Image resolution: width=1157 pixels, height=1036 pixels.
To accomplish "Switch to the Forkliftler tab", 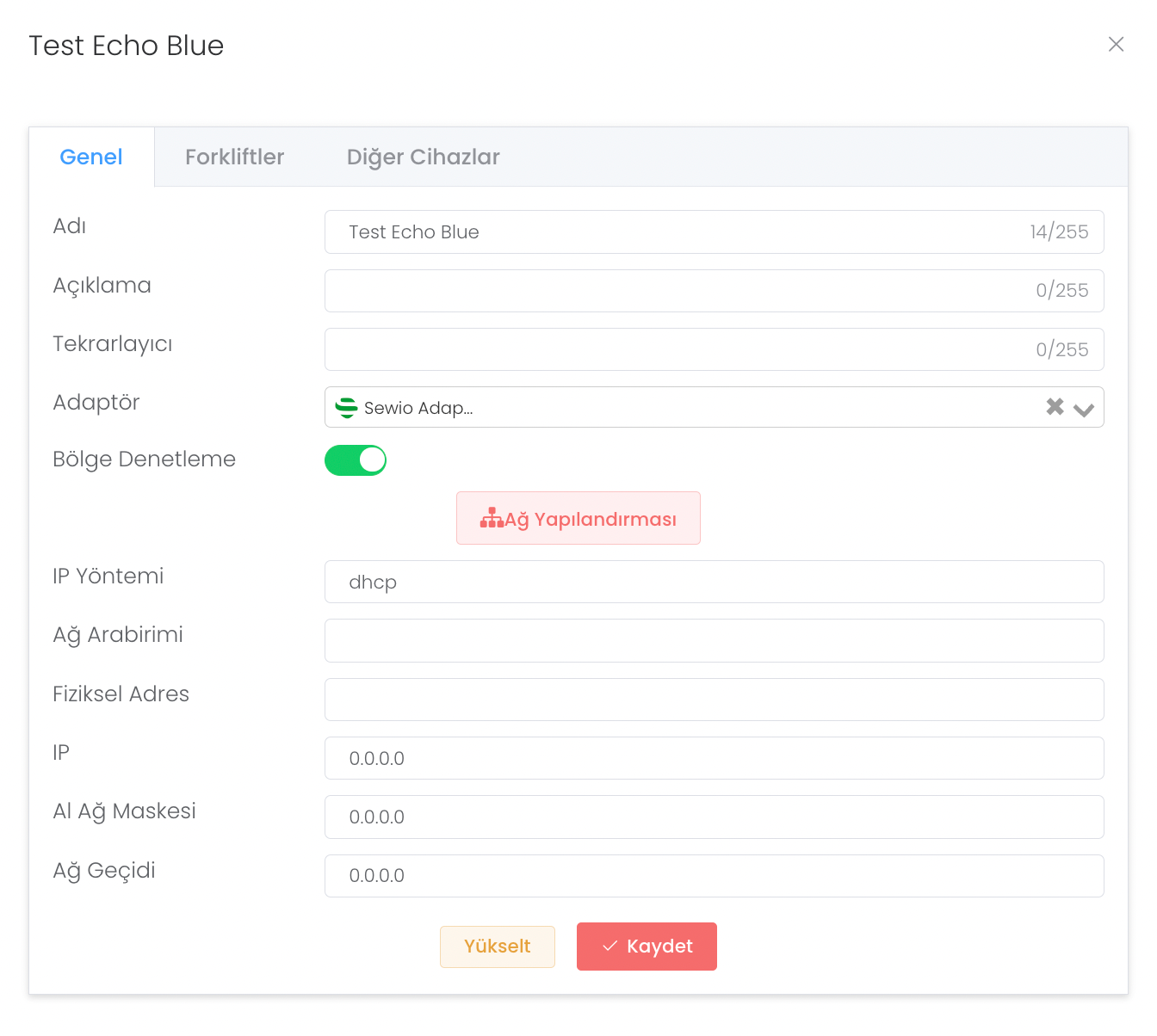I will [234, 157].
